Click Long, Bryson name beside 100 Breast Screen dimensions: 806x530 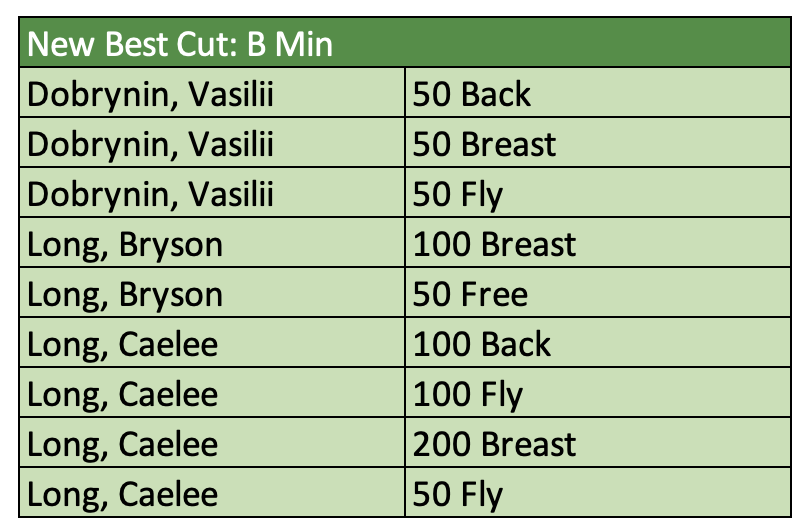pyautogui.click(x=125, y=244)
